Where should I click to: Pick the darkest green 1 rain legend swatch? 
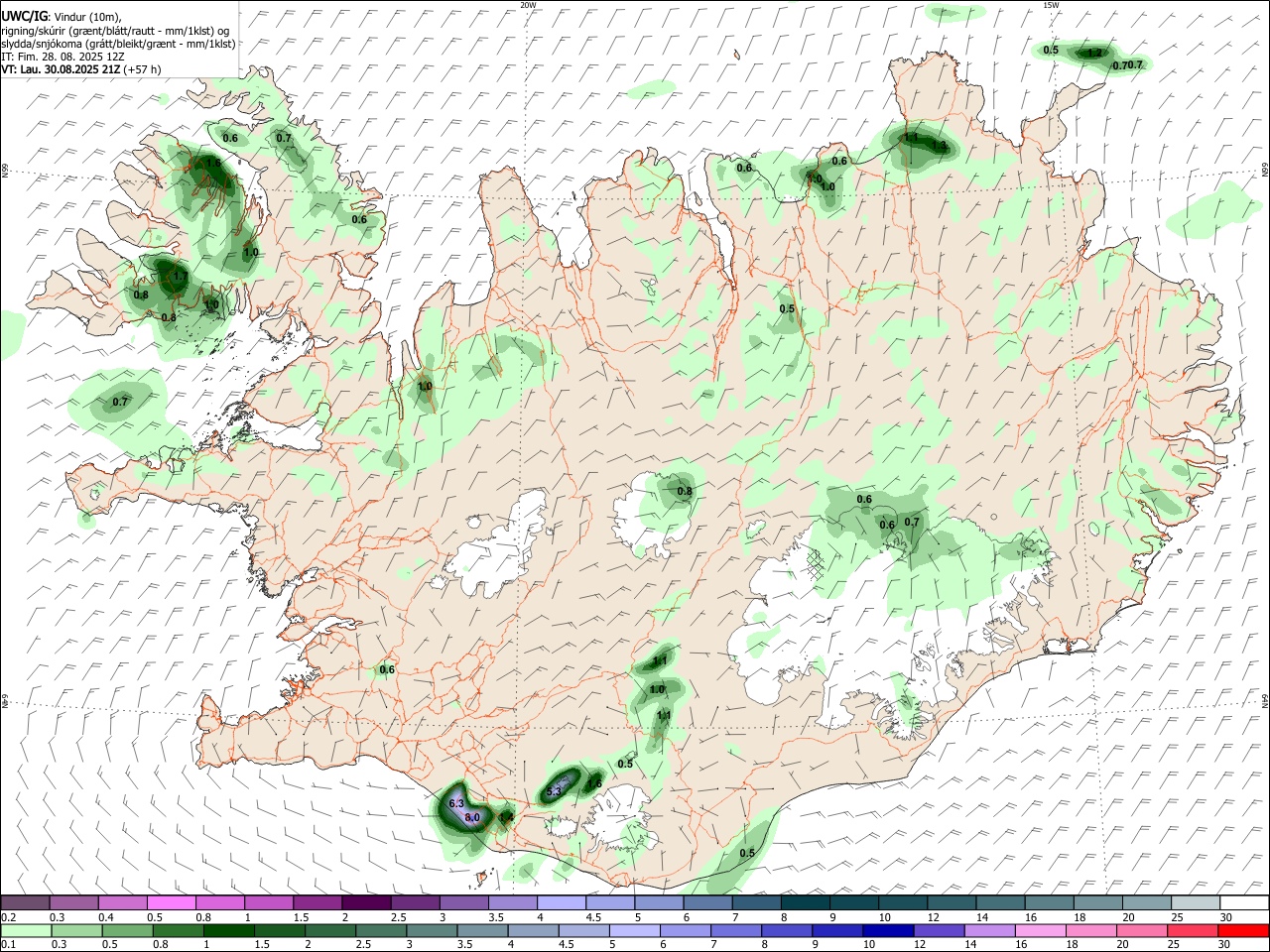coord(228,930)
